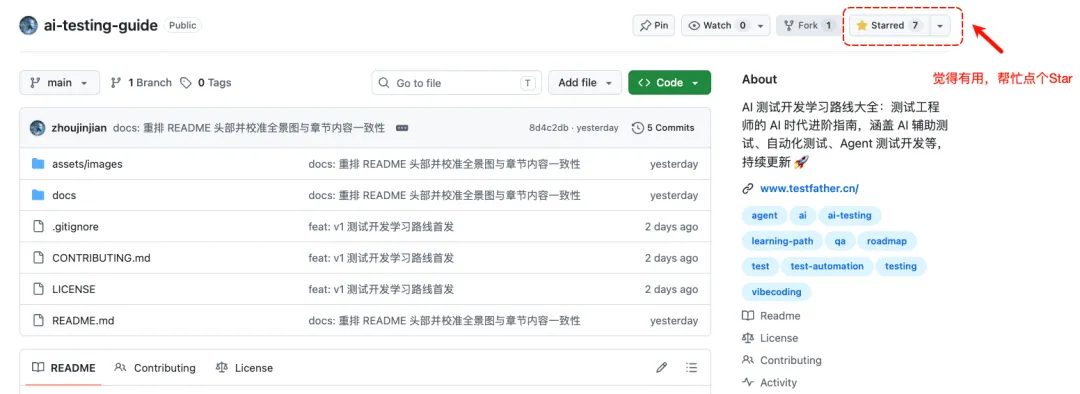Click the zhoujinjian commit author avatar
Image resolution: width=1080 pixels, height=394 pixels.
pos(37,127)
